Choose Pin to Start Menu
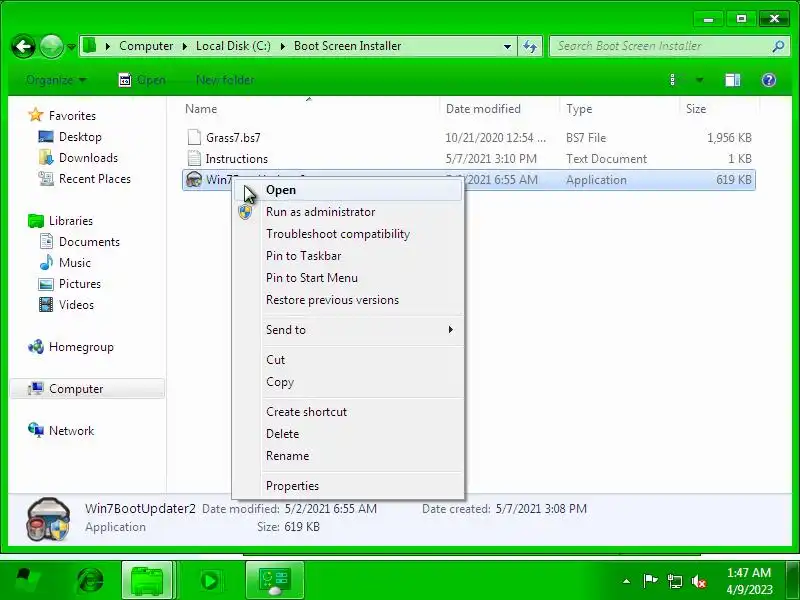 348,278
